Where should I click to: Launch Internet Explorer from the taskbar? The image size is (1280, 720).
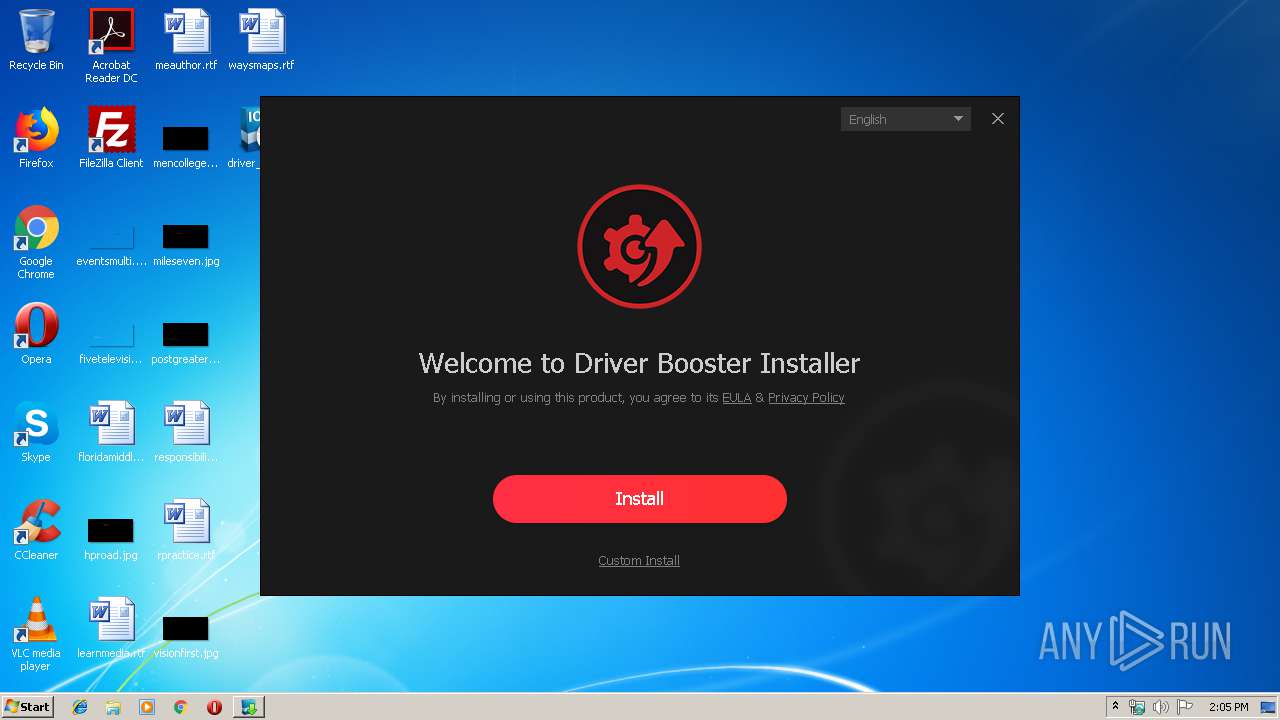pyautogui.click(x=80, y=707)
